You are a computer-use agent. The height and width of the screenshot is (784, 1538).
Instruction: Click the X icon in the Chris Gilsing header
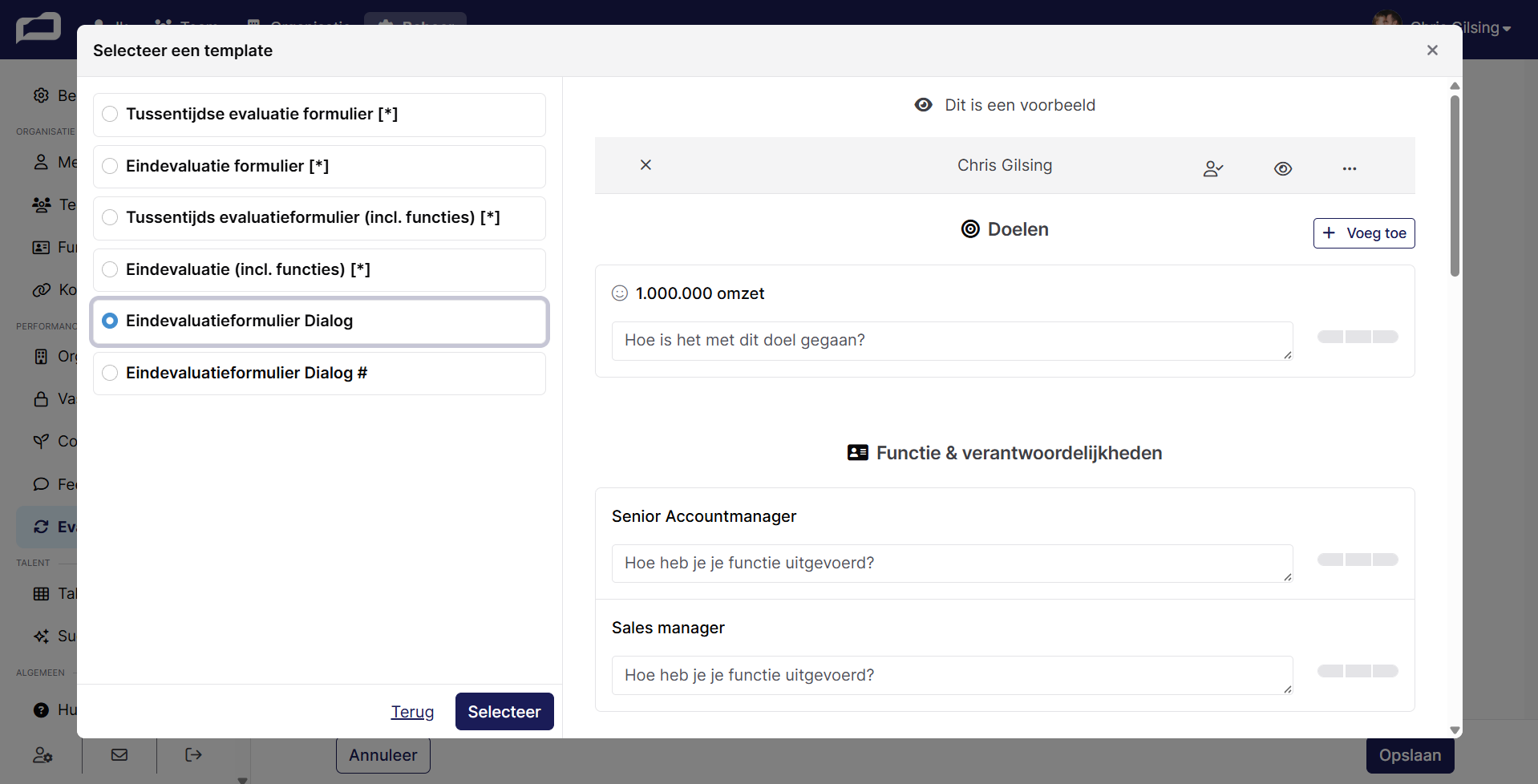tap(646, 165)
